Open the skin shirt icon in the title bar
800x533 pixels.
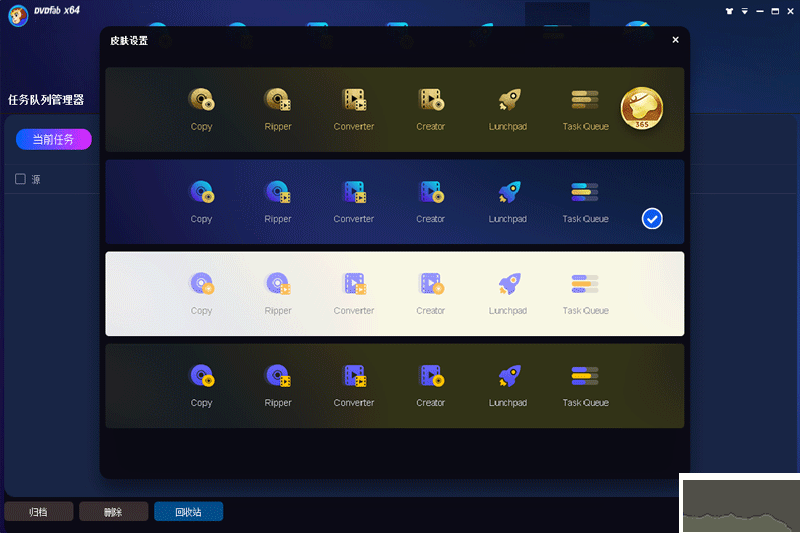729,11
